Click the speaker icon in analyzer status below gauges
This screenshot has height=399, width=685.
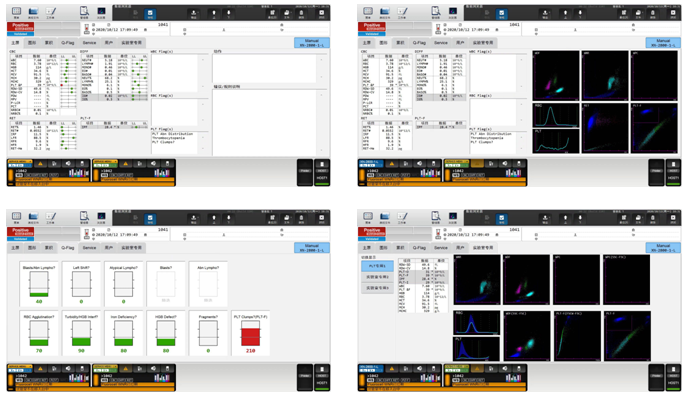pyautogui.click(x=68, y=368)
